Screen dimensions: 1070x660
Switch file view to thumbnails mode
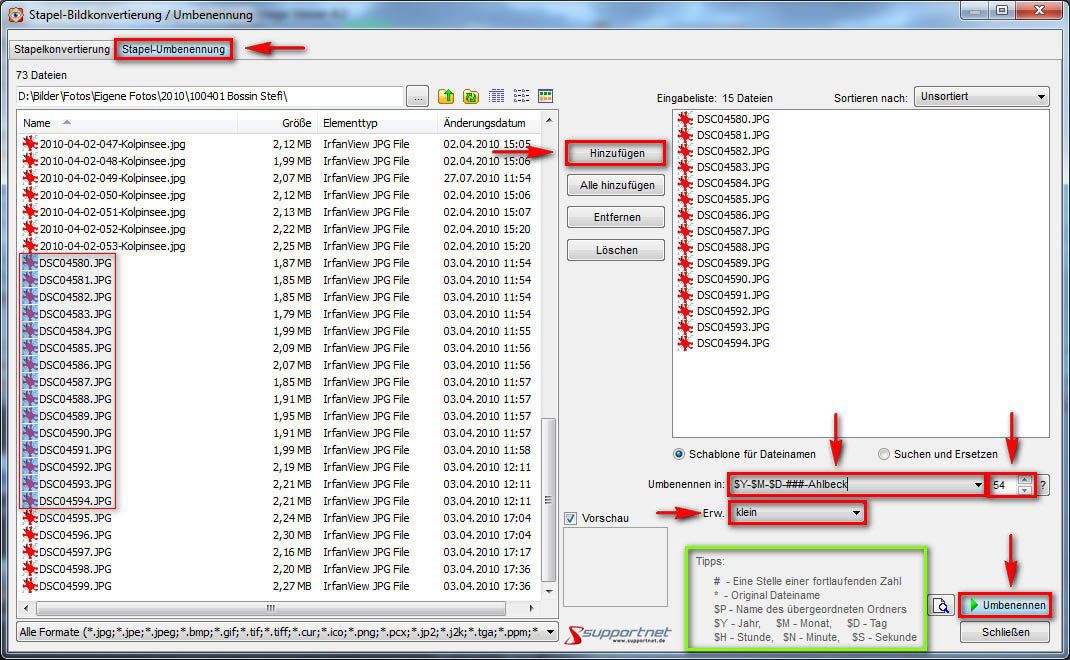click(545, 97)
